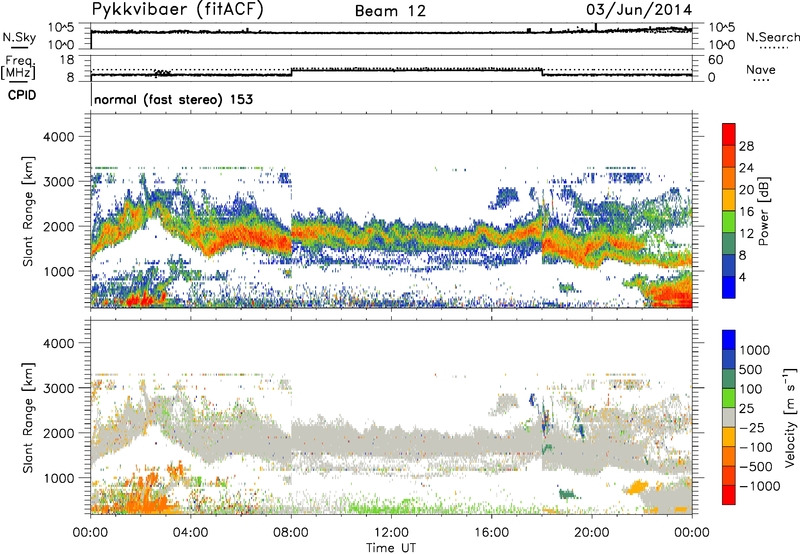Select the '-500' value on the velocity scale
This screenshot has width=800, height=554.
pos(755,466)
